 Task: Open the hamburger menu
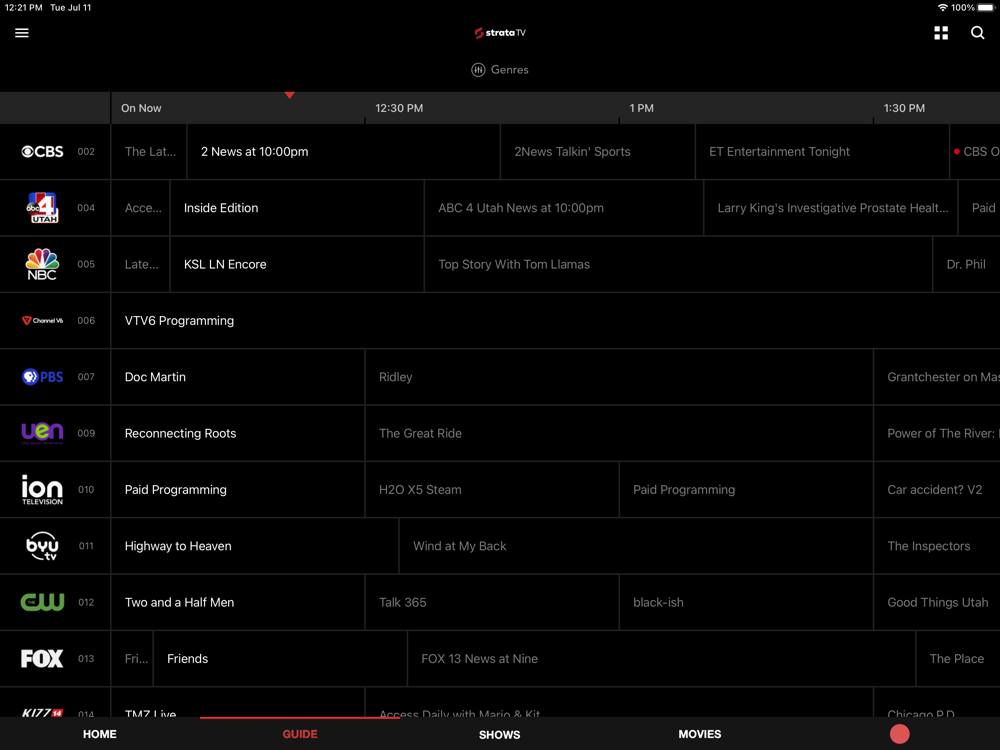pos(22,33)
